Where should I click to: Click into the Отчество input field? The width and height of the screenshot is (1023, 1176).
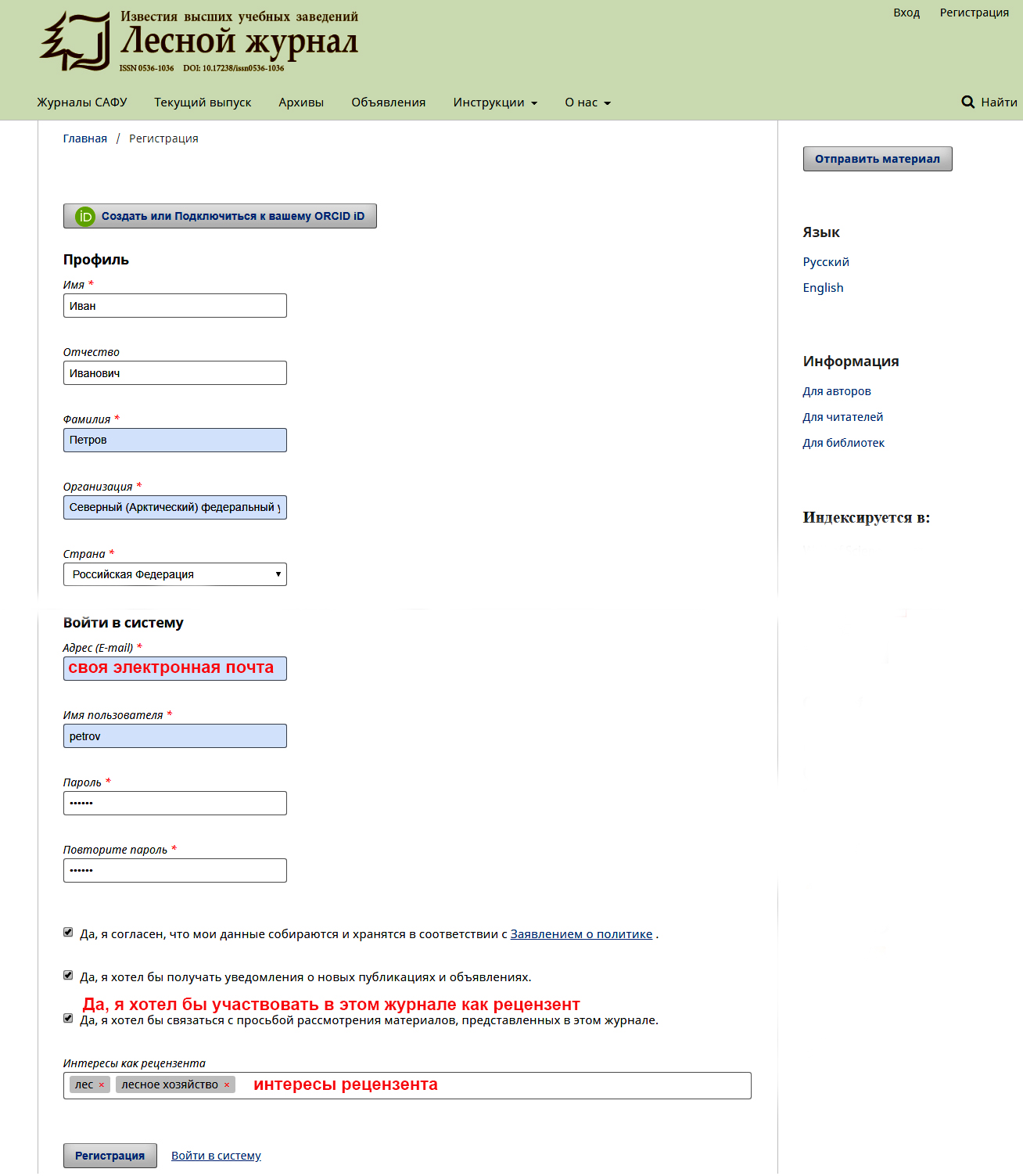click(x=174, y=373)
